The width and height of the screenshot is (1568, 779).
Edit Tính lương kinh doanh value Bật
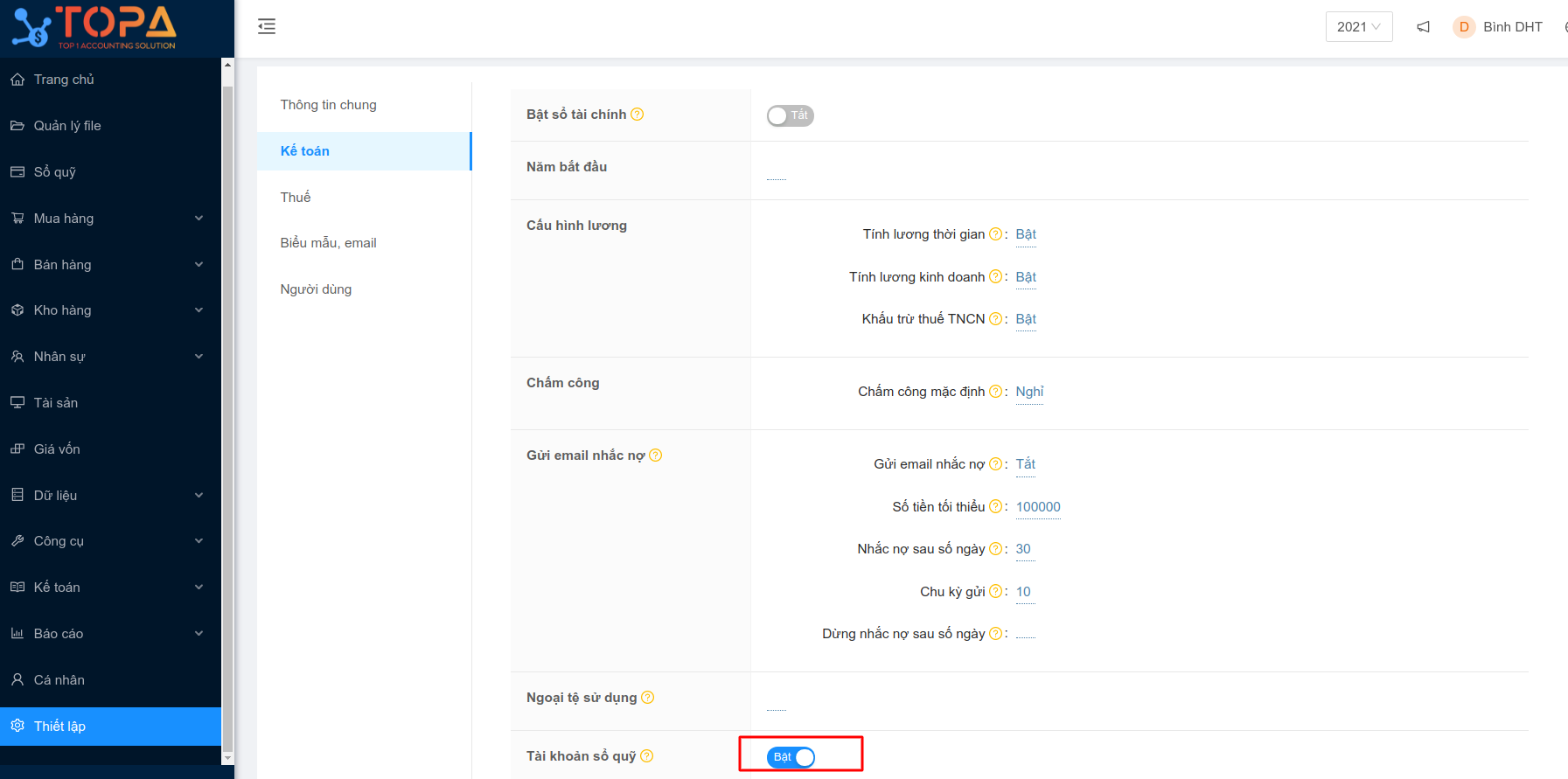click(1026, 277)
